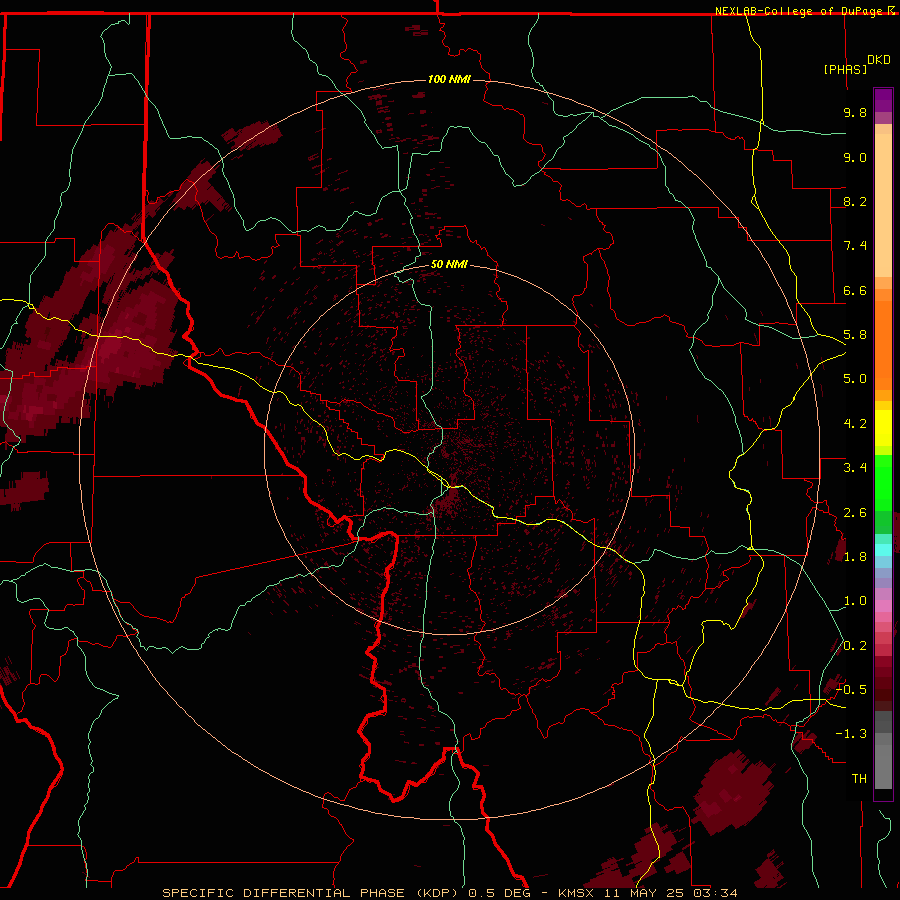
Task: Click the TH threshold label on the scale
Action: 859,779
